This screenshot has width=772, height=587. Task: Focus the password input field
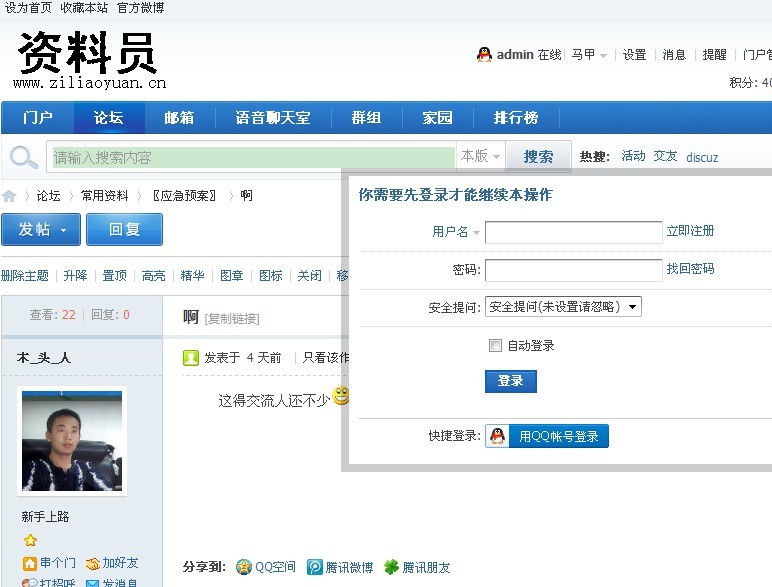(574, 270)
